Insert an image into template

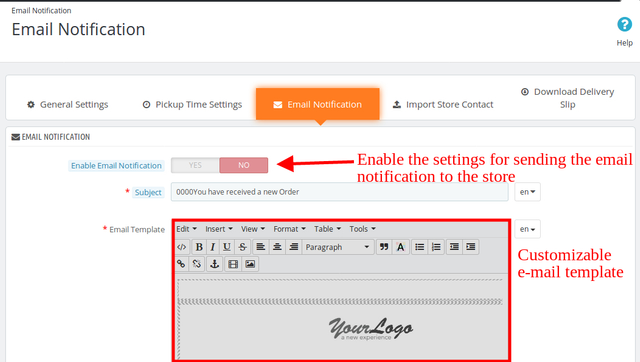[250, 264]
